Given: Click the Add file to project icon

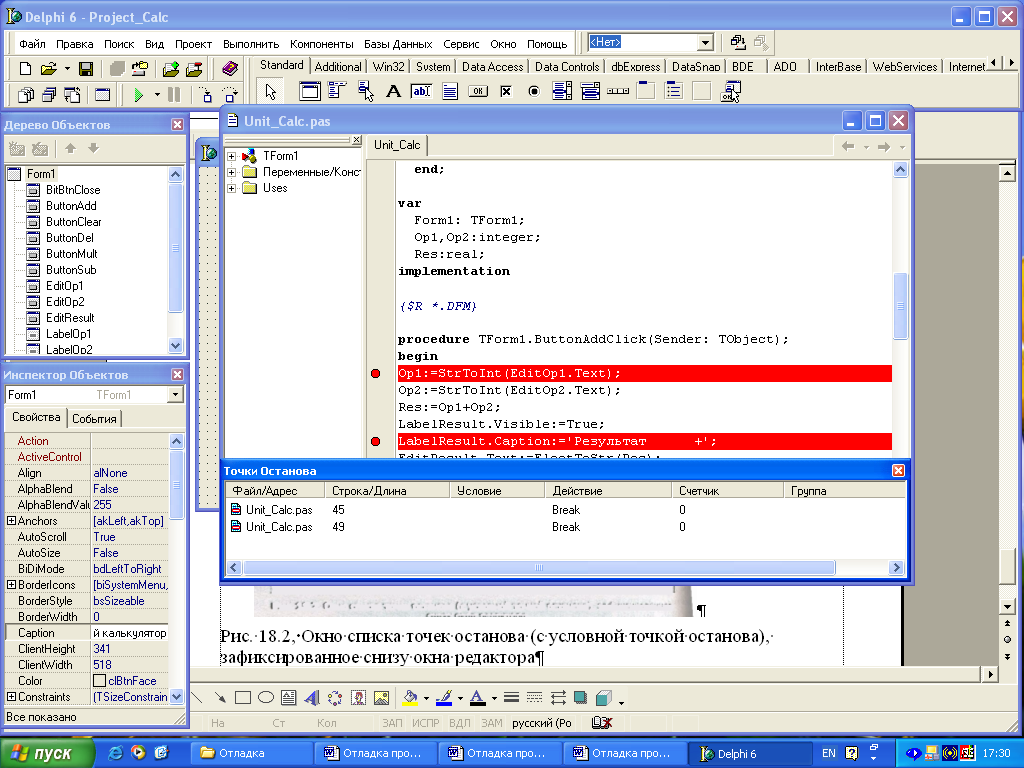Looking at the screenshot, I should tap(170, 69).
